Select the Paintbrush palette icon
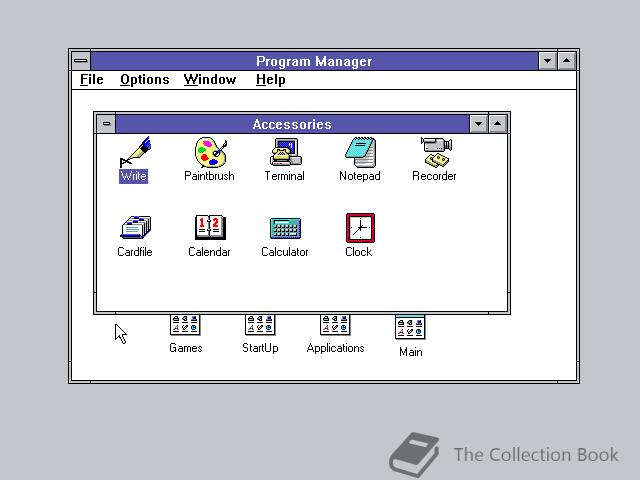The height and width of the screenshot is (480, 640). point(211,152)
